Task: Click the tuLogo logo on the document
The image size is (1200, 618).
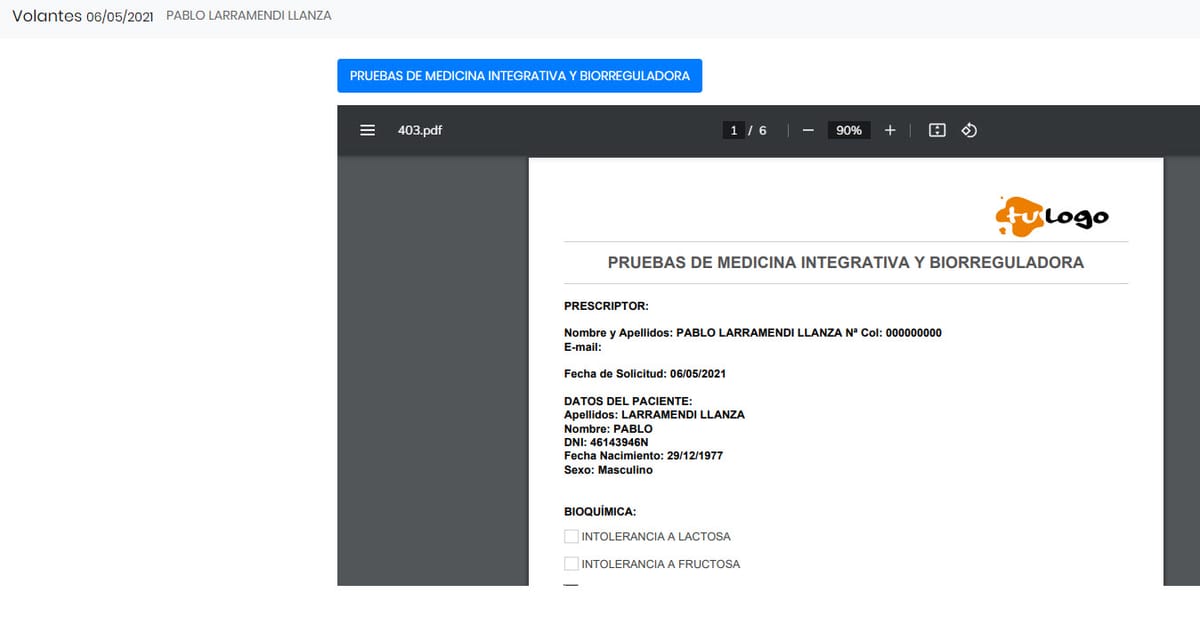Action: 1051,215
